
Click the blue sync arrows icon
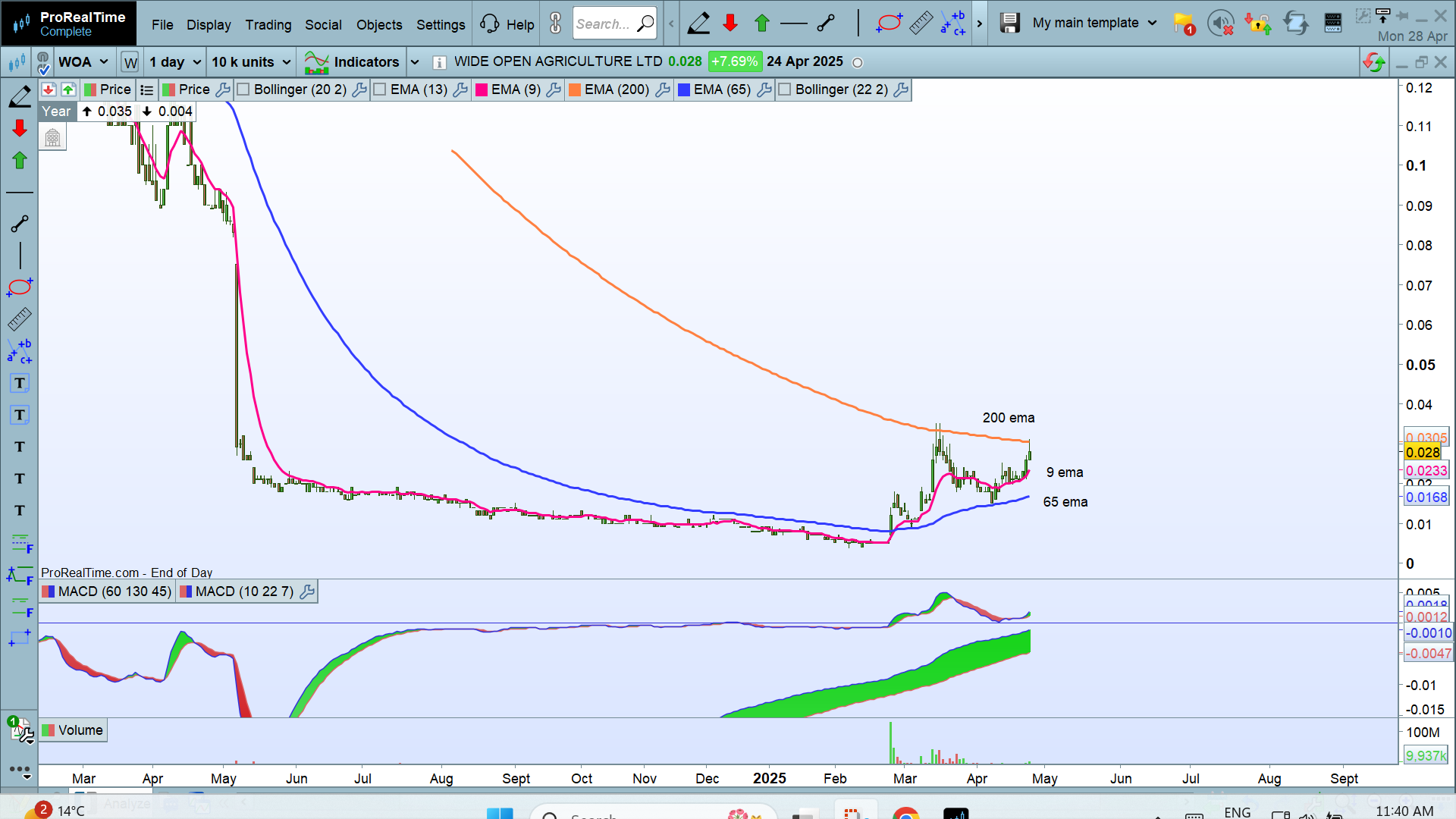tap(1295, 24)
